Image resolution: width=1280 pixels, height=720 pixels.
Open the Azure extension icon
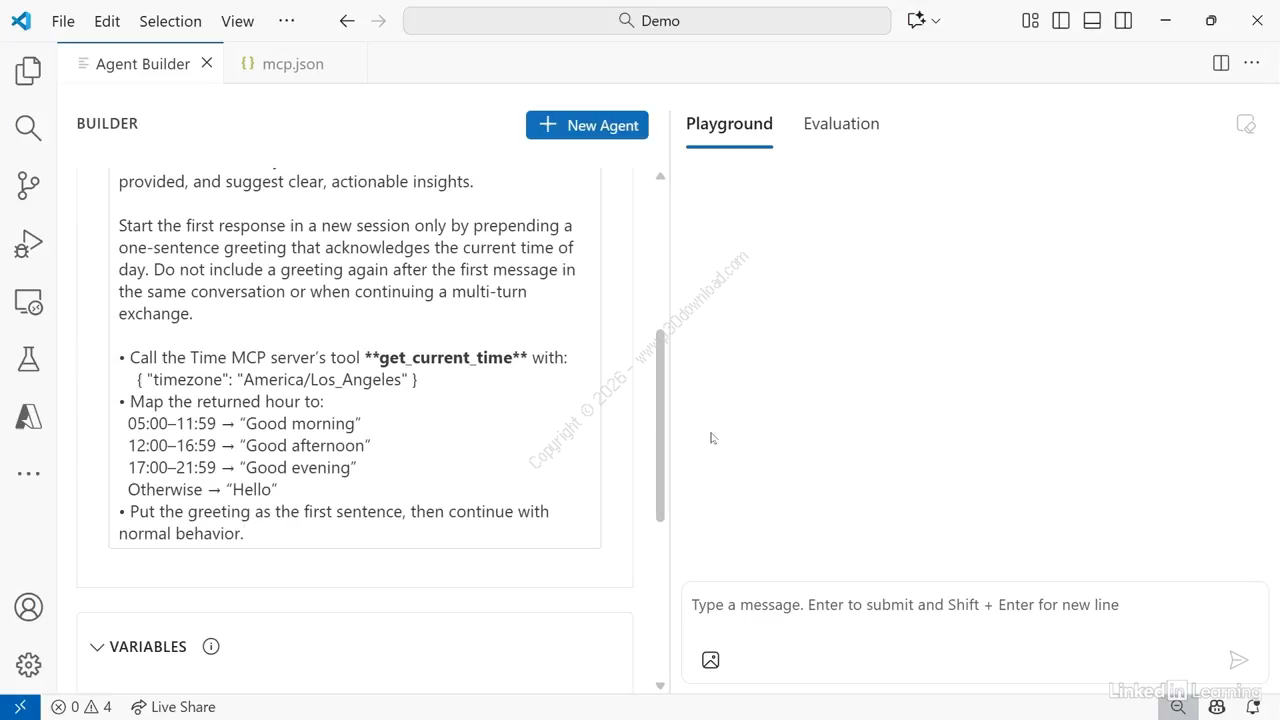(28, 416)
